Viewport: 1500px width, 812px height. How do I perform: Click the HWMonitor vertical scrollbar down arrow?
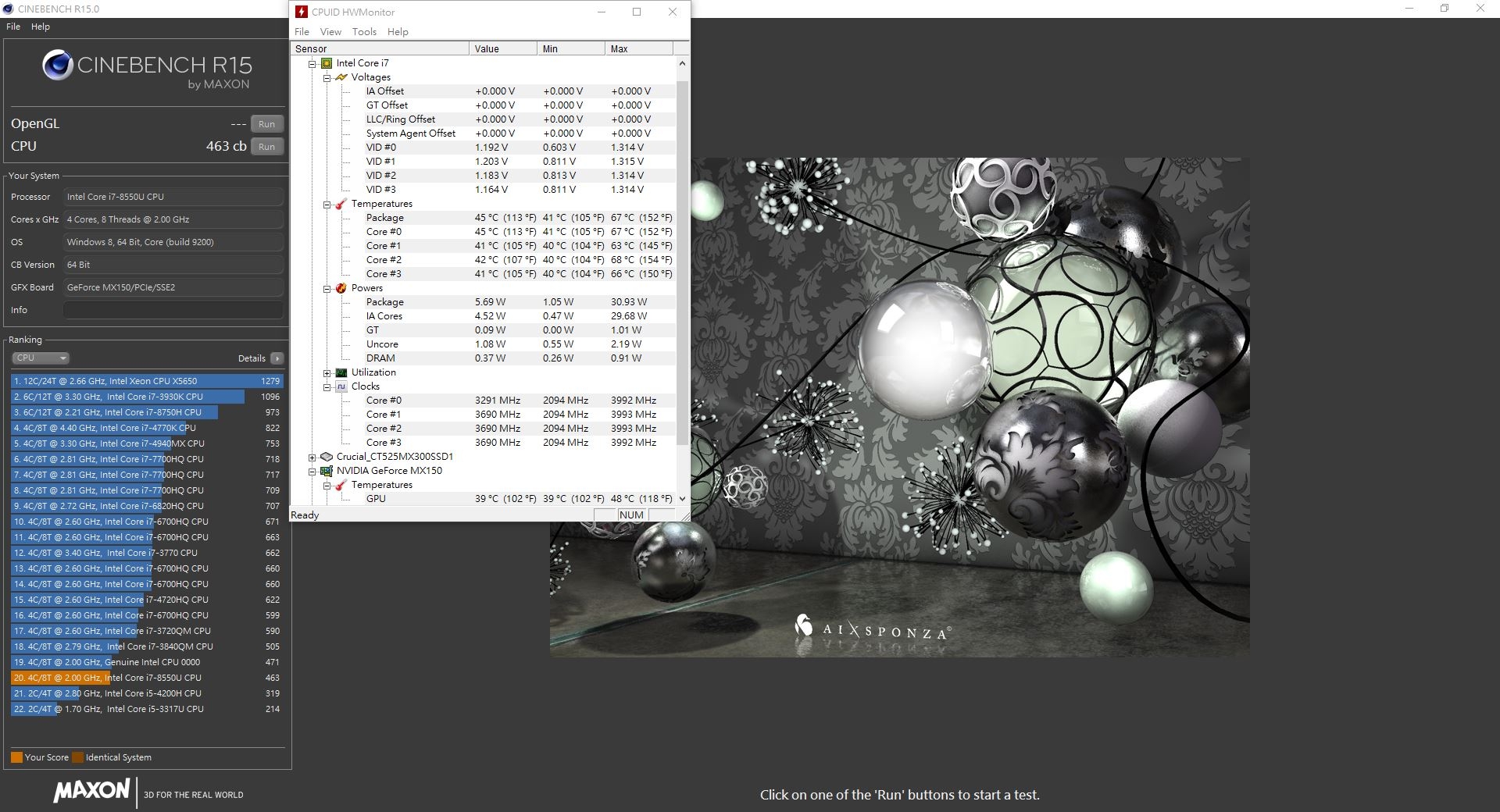click(682, 499)
